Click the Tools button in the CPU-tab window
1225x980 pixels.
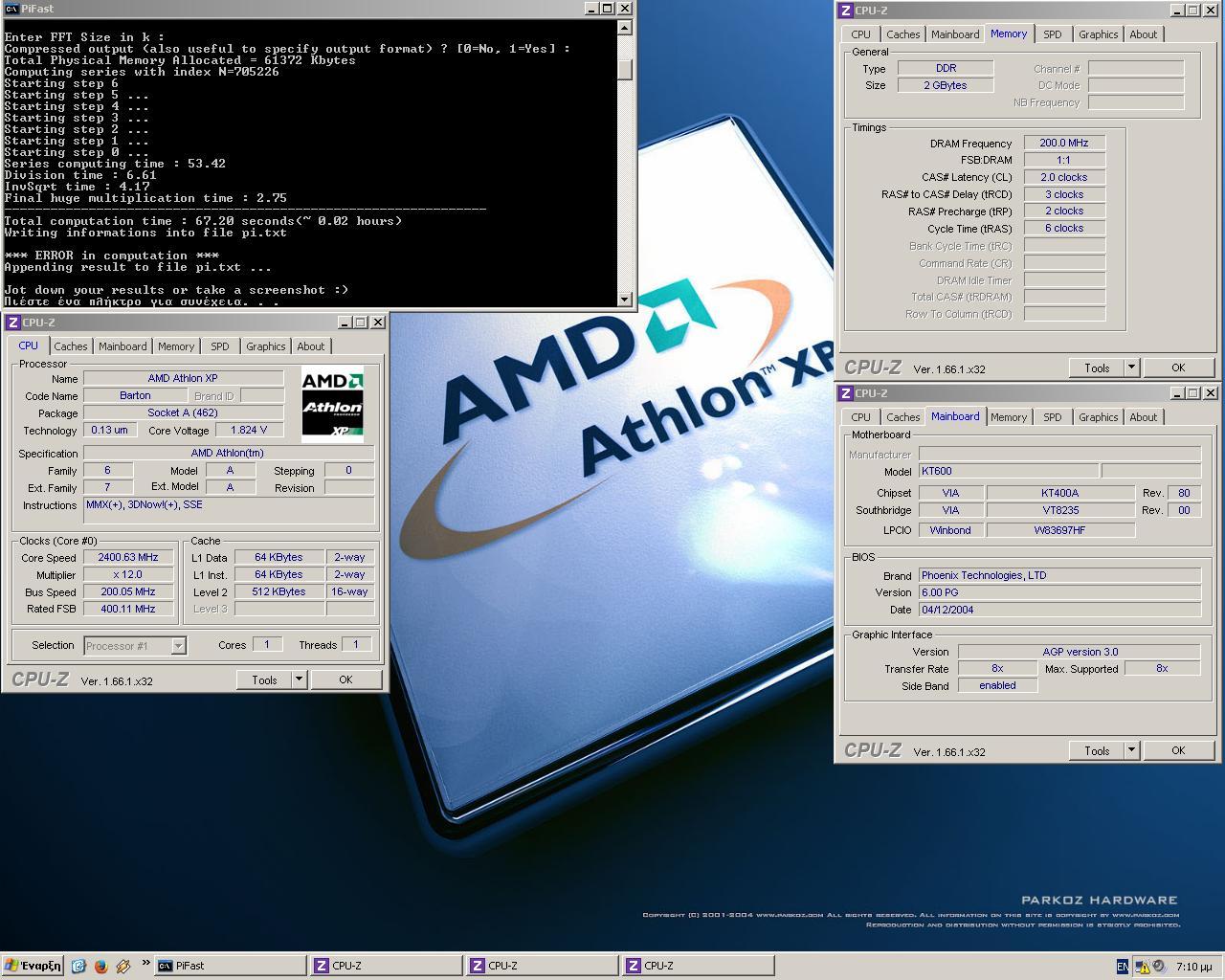pyautogui.click(x=264, y=679)
